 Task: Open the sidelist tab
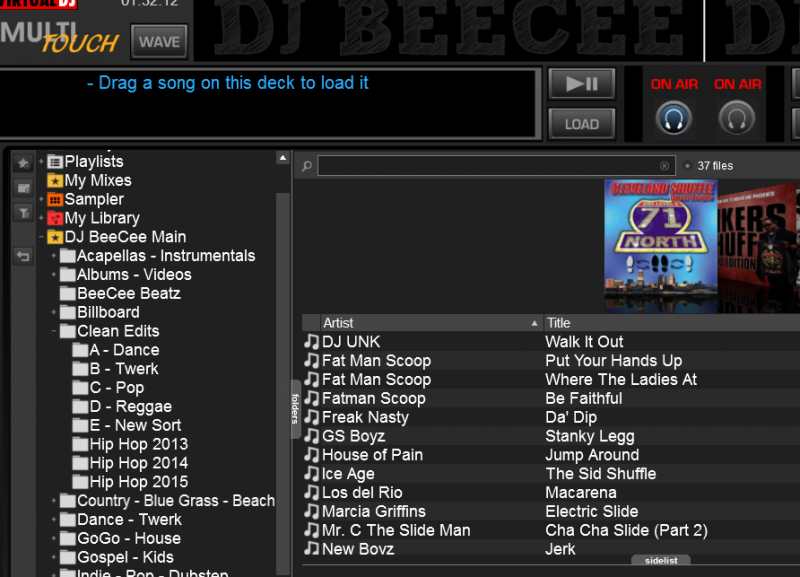pyautogui.click(x=661, y=560)
